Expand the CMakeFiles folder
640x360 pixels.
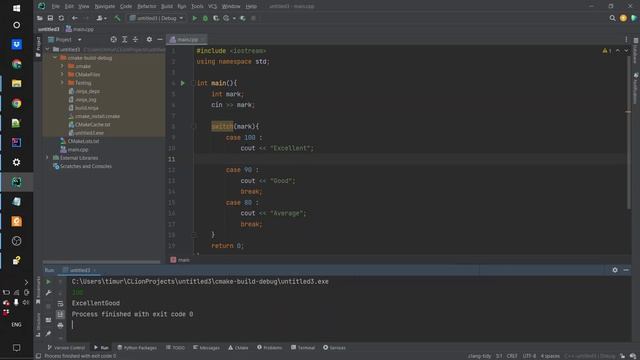62,75
